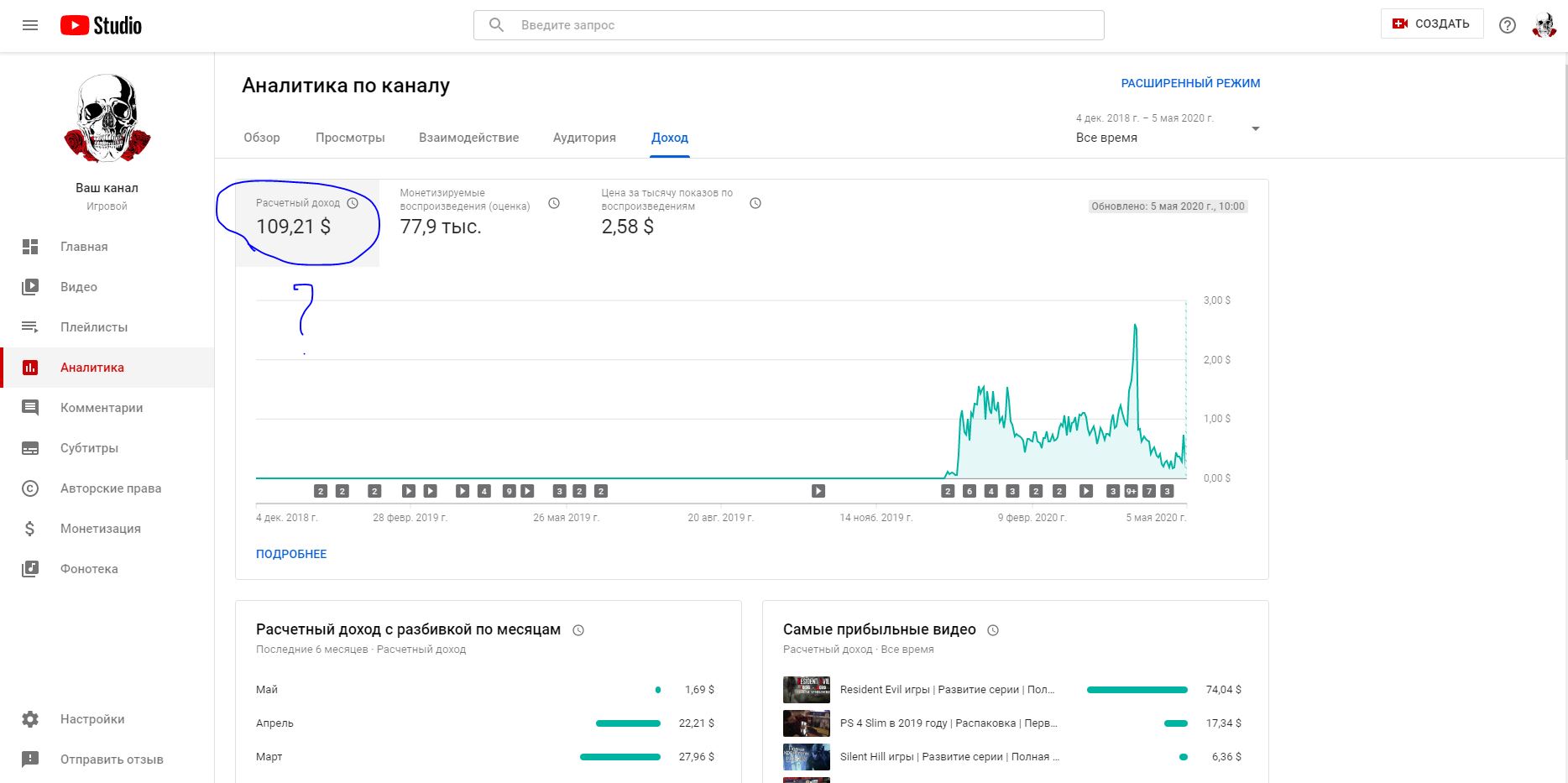Click the revenue peak on the chart
The image size is (1568, 783).
click(1136, 326)
